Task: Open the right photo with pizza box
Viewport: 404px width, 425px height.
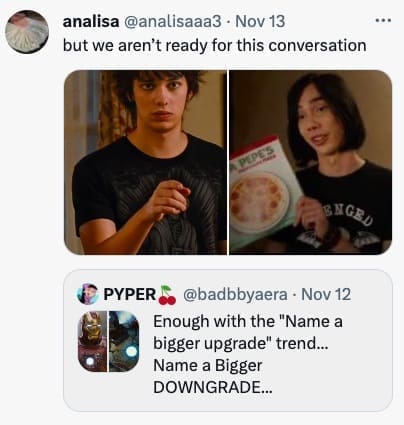Action: pos(311,162)
